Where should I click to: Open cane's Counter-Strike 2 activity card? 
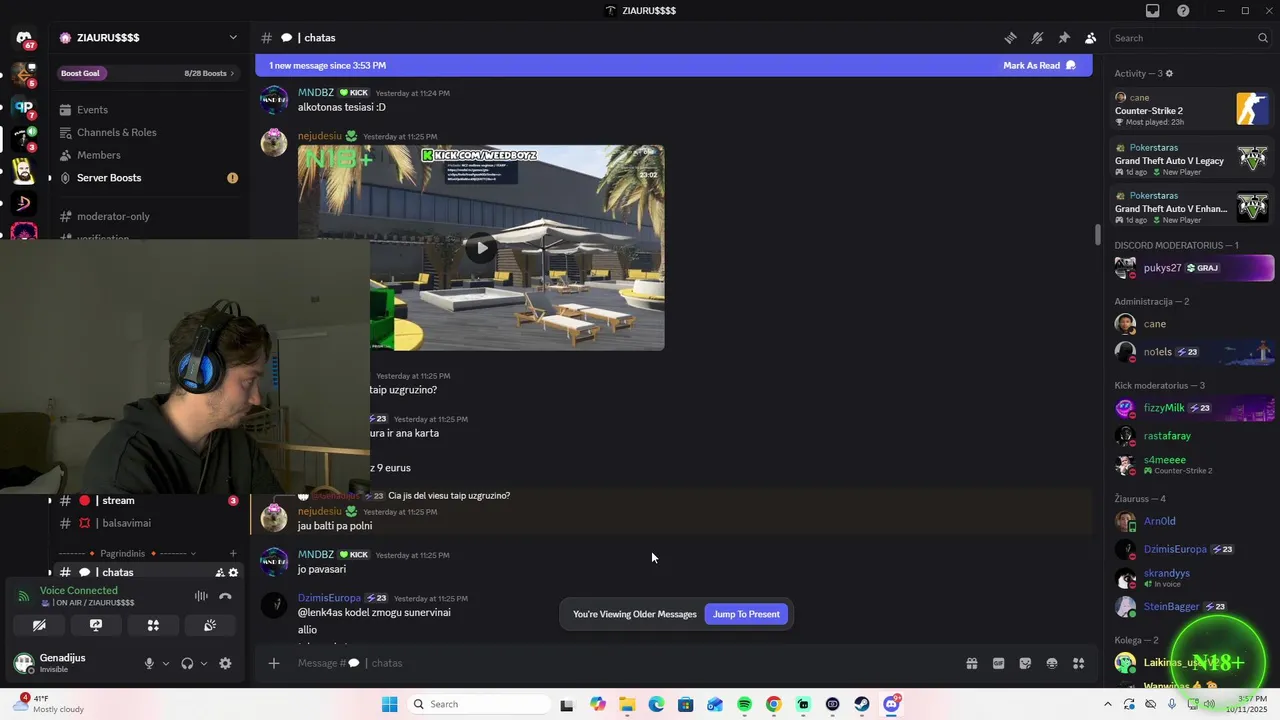coord(1192,109)
